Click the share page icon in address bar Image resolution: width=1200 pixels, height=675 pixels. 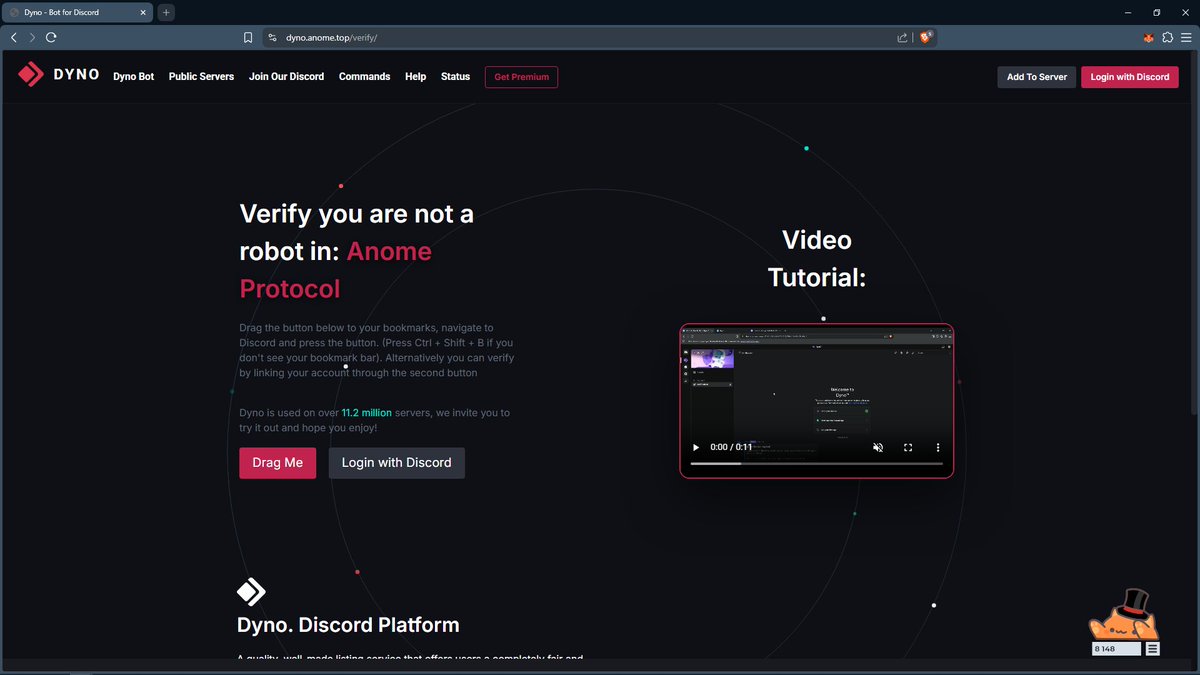pyautogui.click(x=902, y=37)
